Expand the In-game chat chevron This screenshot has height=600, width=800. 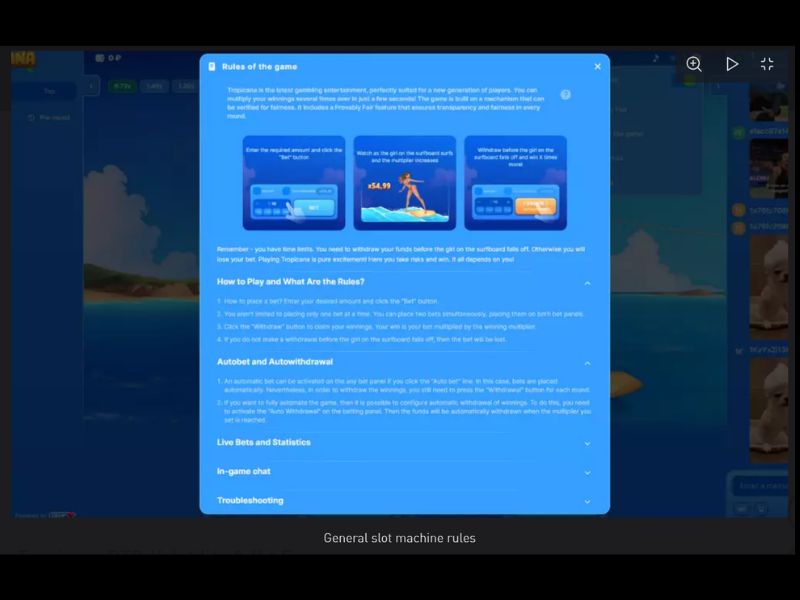(x=587, y=472)
